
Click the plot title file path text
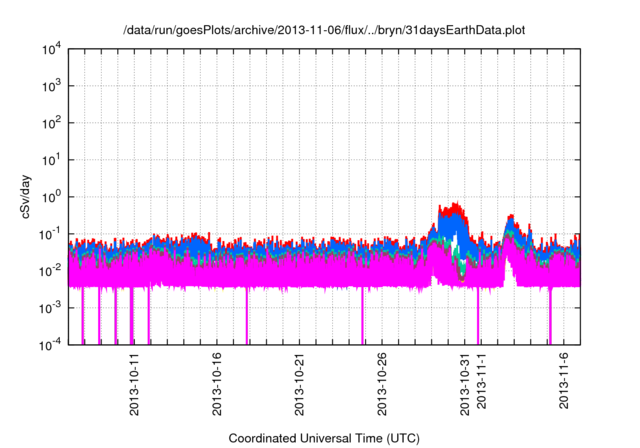(x=324, y=30)
